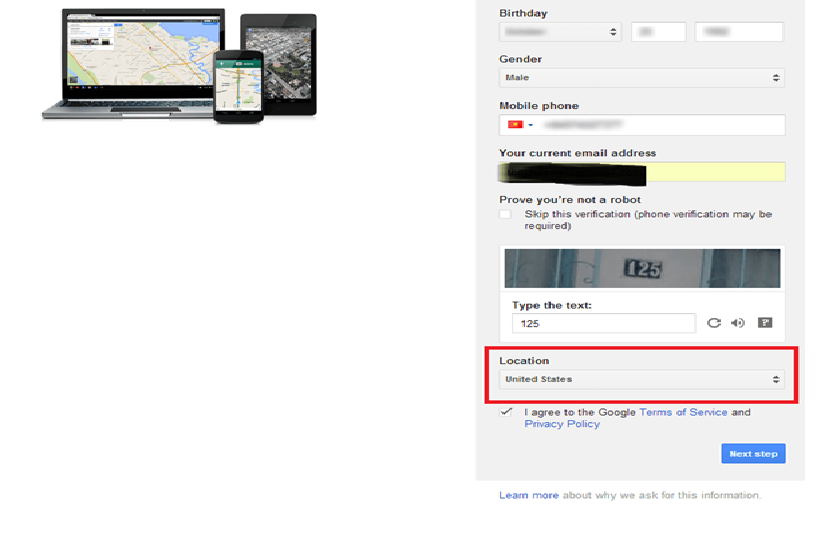The image size is (819, 536).
Task: Toggle the agree to Terms checkbox
Action: pyautogui.click(x=507, y=412)
